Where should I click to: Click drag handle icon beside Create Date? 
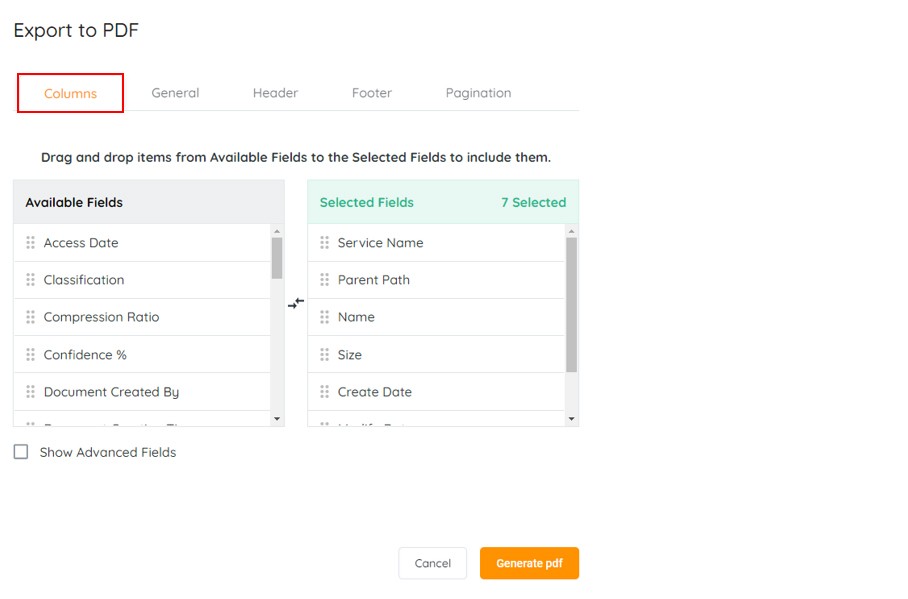pos(325,392)
